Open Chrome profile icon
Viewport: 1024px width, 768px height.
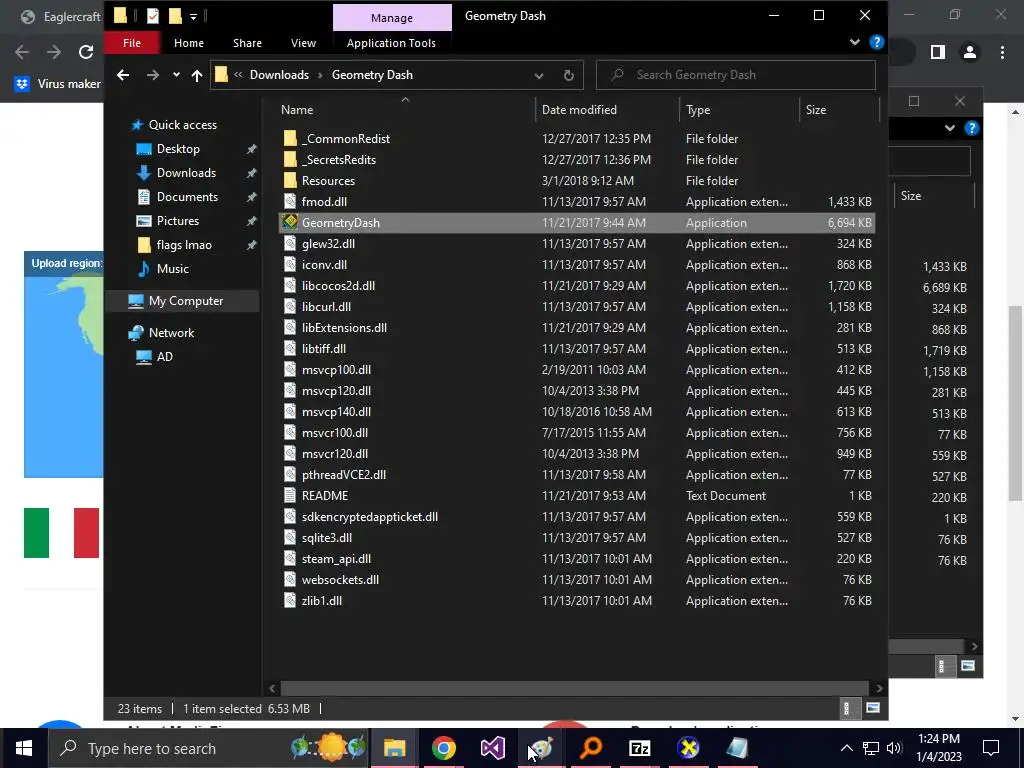[970, 52]
